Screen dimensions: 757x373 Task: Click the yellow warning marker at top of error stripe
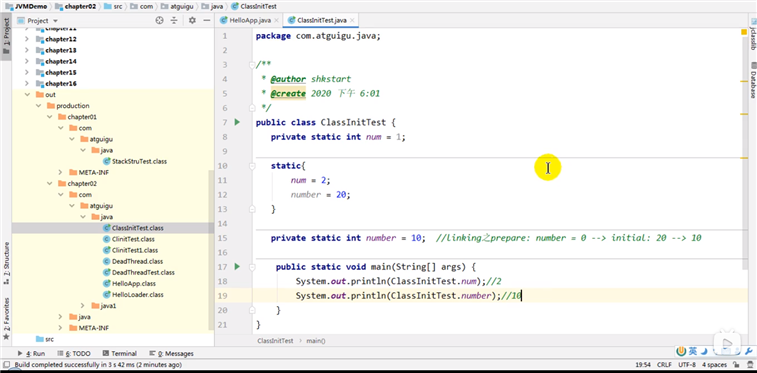pos(744,32)
